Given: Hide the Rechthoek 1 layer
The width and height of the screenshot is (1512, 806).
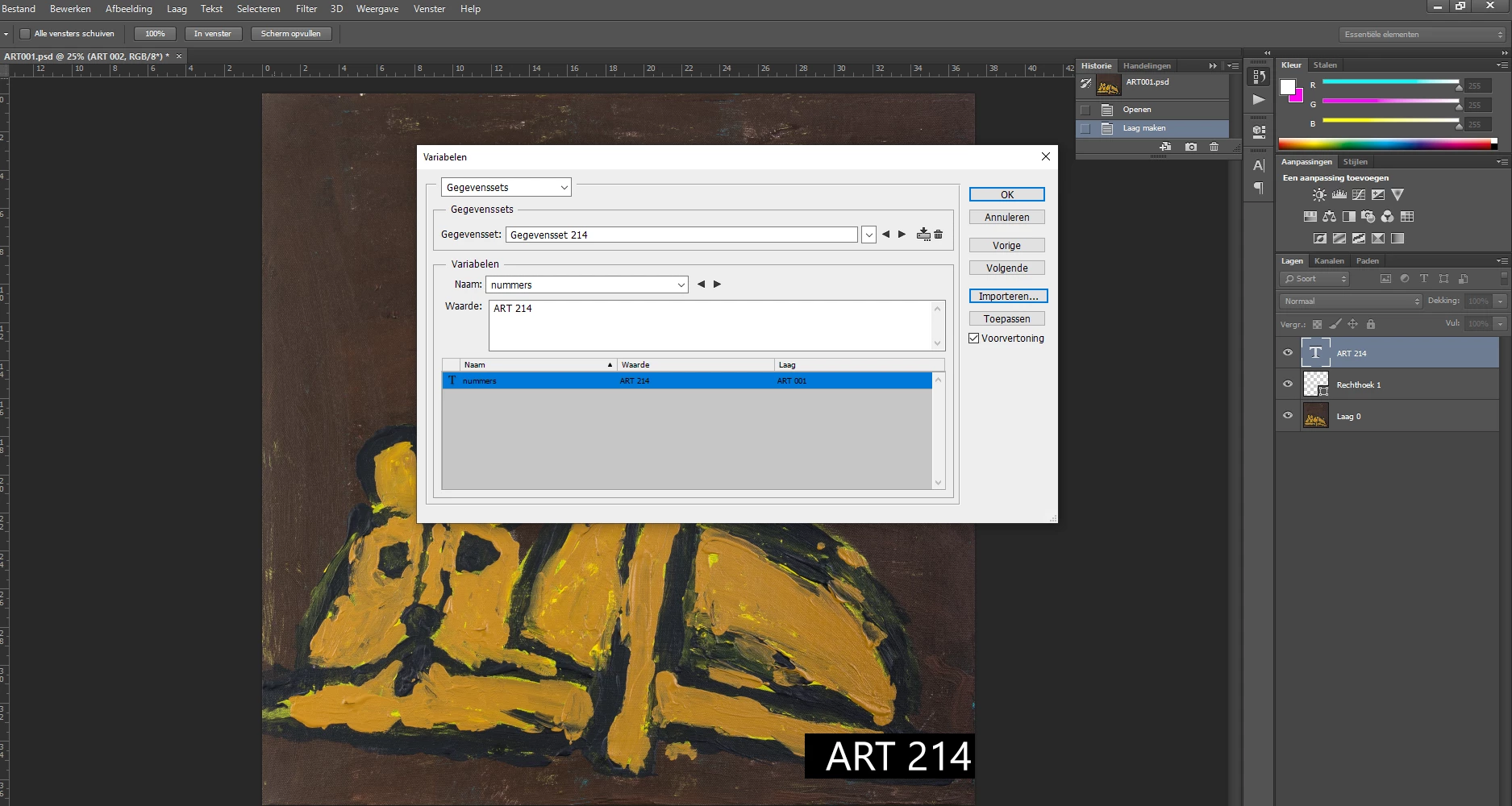Looking at the screenshot, I should pyautogui.click(x=1288, y=384).
